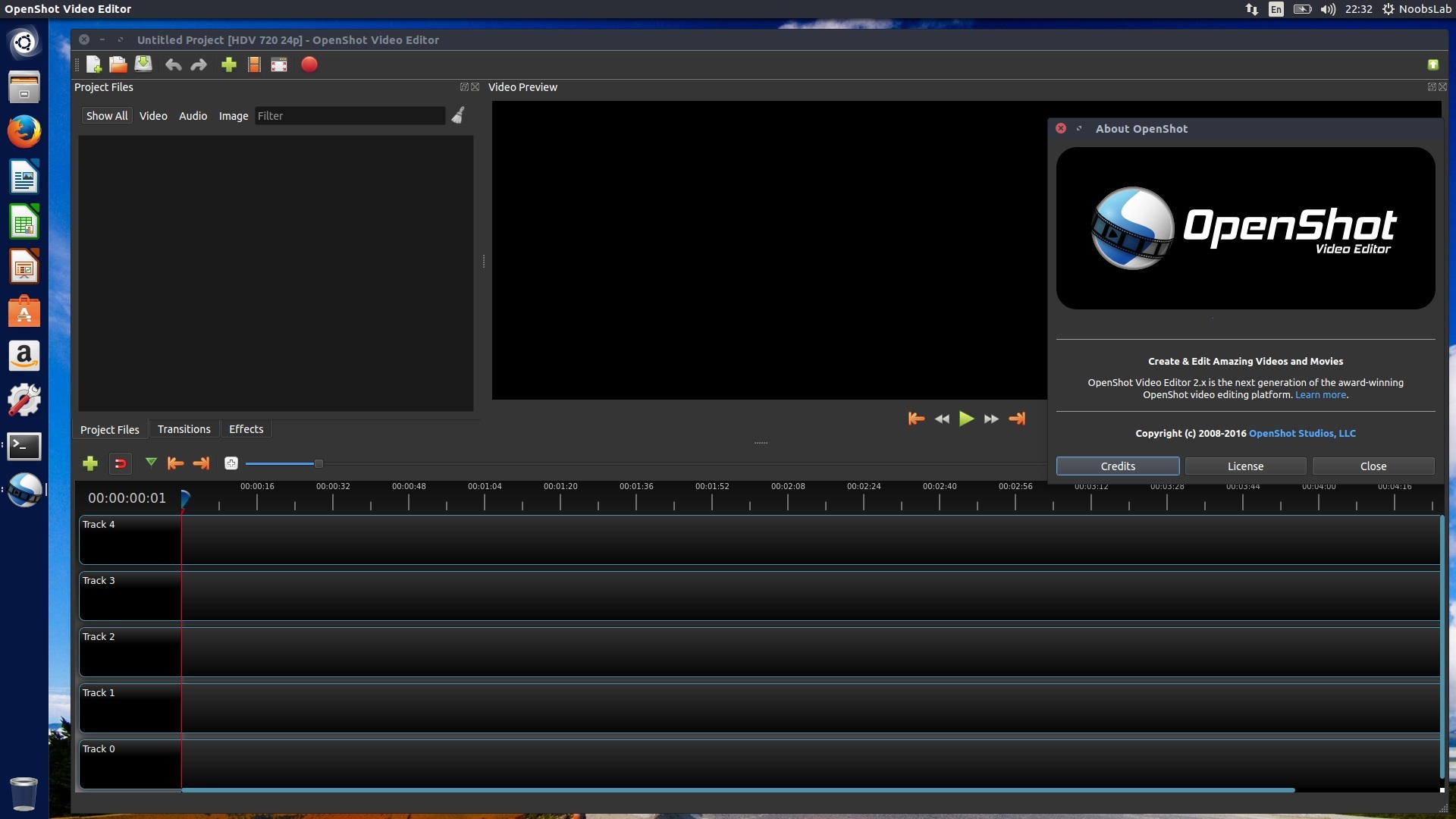Add a marker with the green triangle icon
The image size is (1456, 819).
[151, 463]
